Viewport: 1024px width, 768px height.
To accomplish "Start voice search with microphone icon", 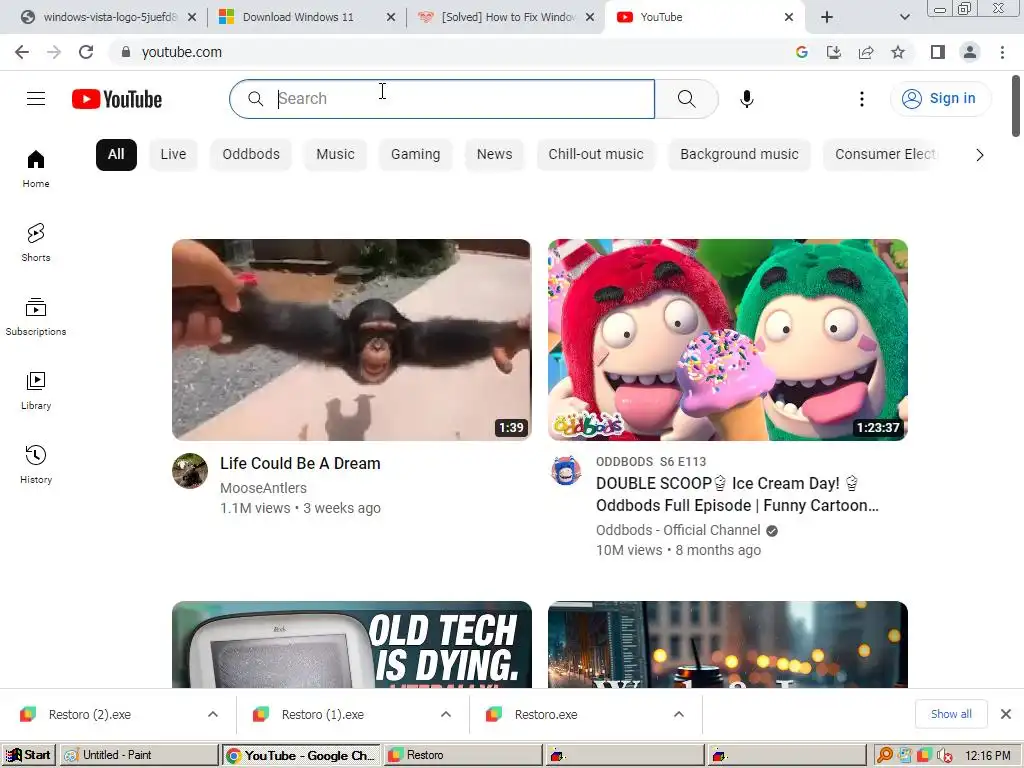I will pos(747,99).
